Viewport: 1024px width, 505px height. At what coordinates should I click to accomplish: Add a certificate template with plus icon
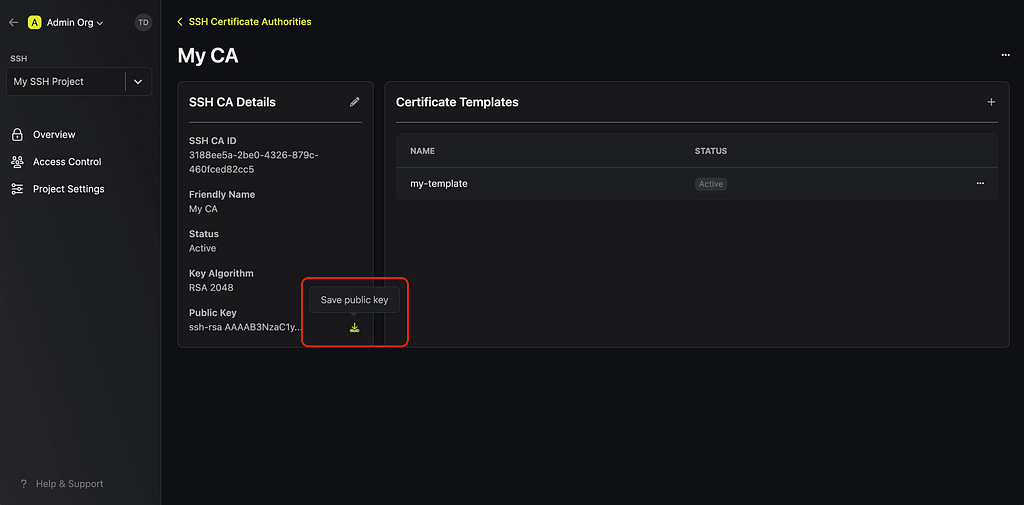click(x=991, y=102)
